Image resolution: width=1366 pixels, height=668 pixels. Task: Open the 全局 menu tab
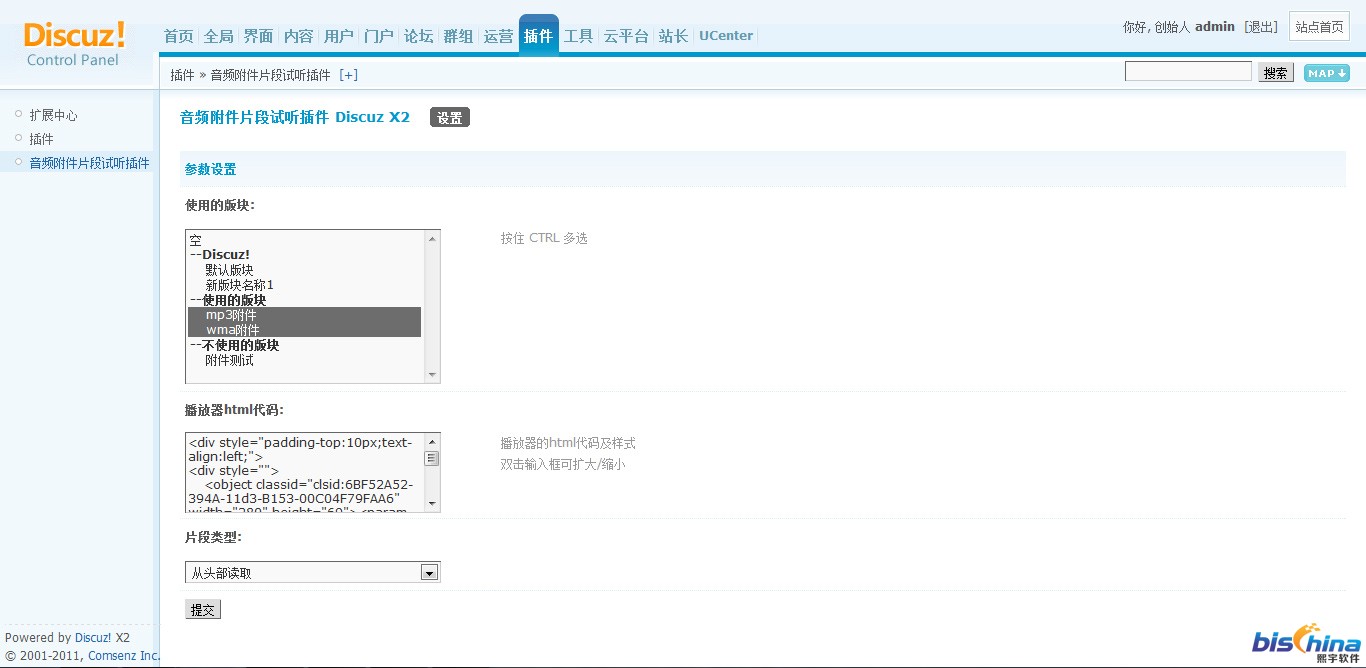218,36
